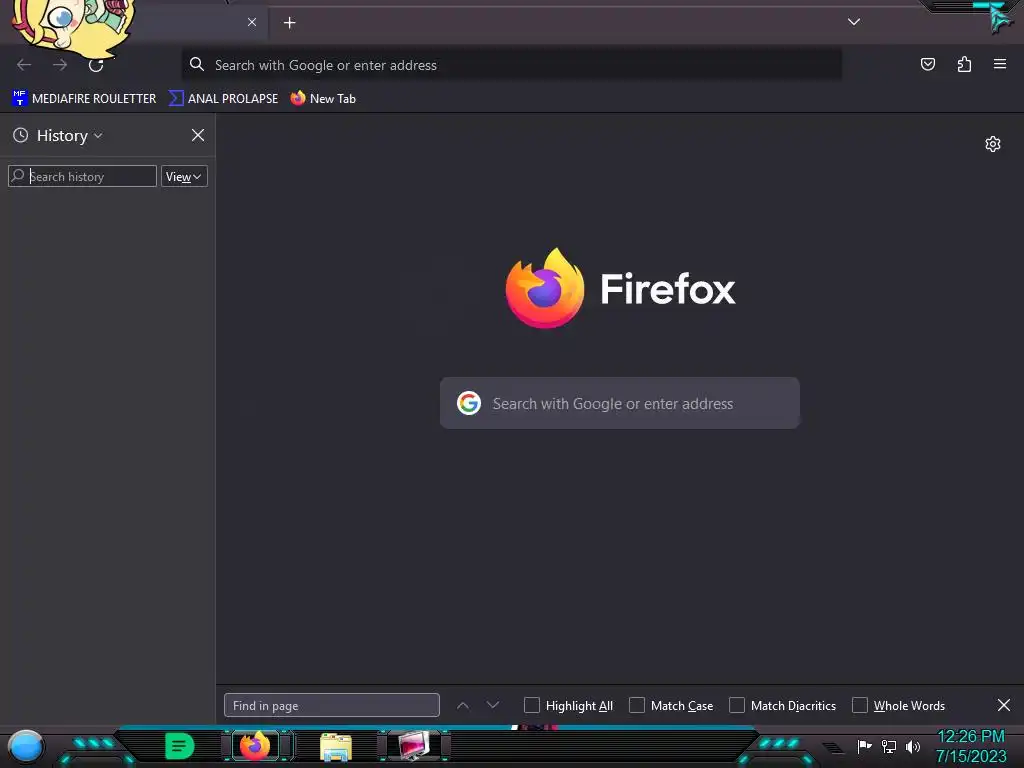1024x768 pixels.
Task: Open the volume speaker tray icon
Action: coord(913,746)
